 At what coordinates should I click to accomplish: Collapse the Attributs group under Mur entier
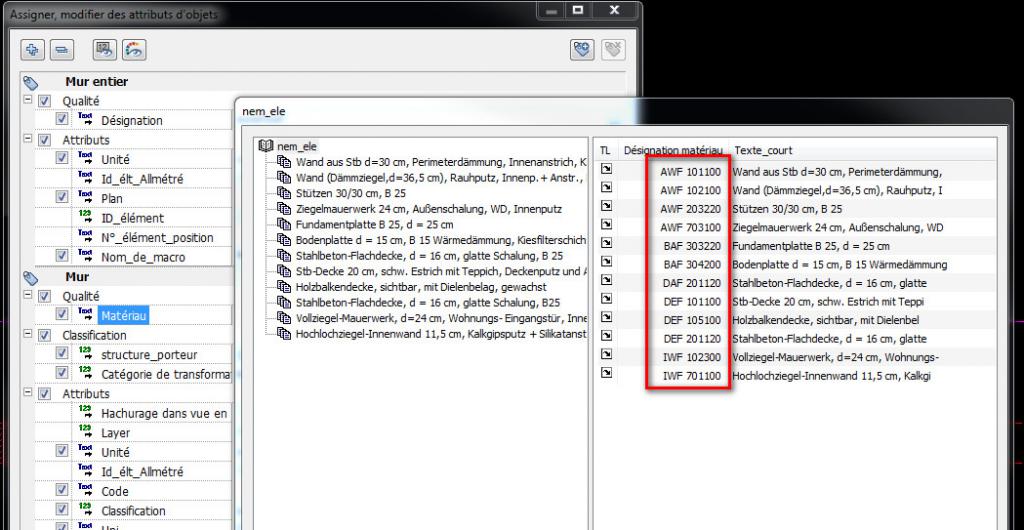point(27,139)
